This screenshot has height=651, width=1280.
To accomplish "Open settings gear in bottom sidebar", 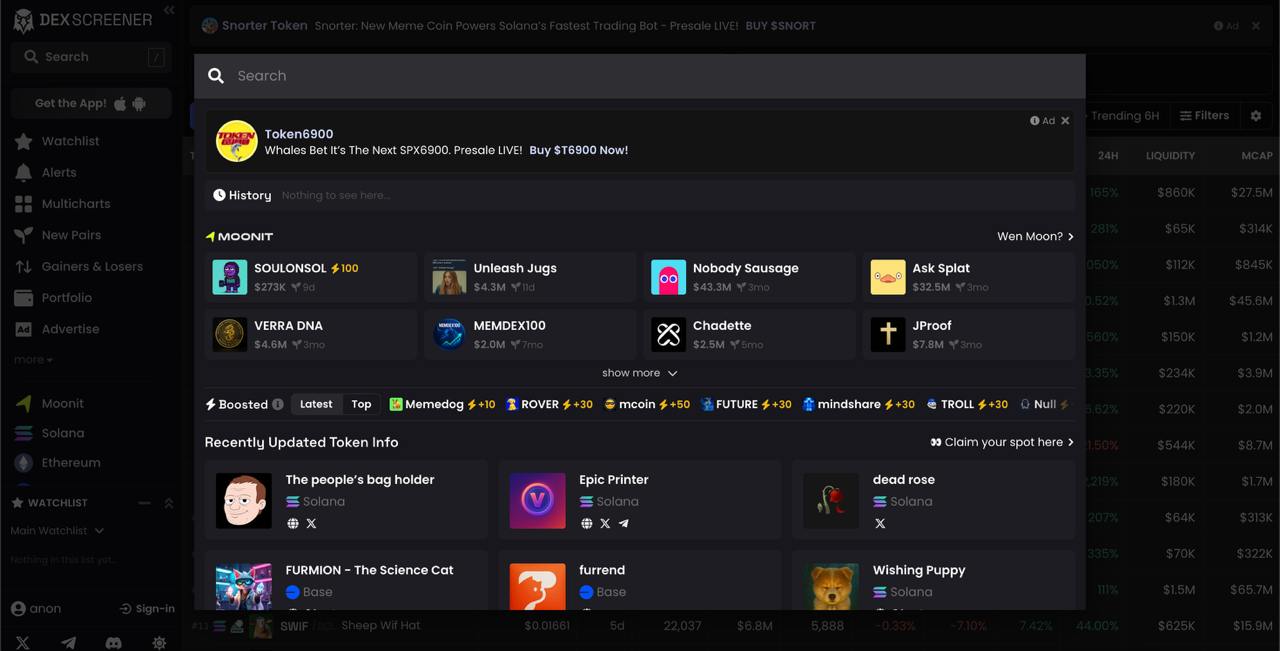I will (159, 643).
